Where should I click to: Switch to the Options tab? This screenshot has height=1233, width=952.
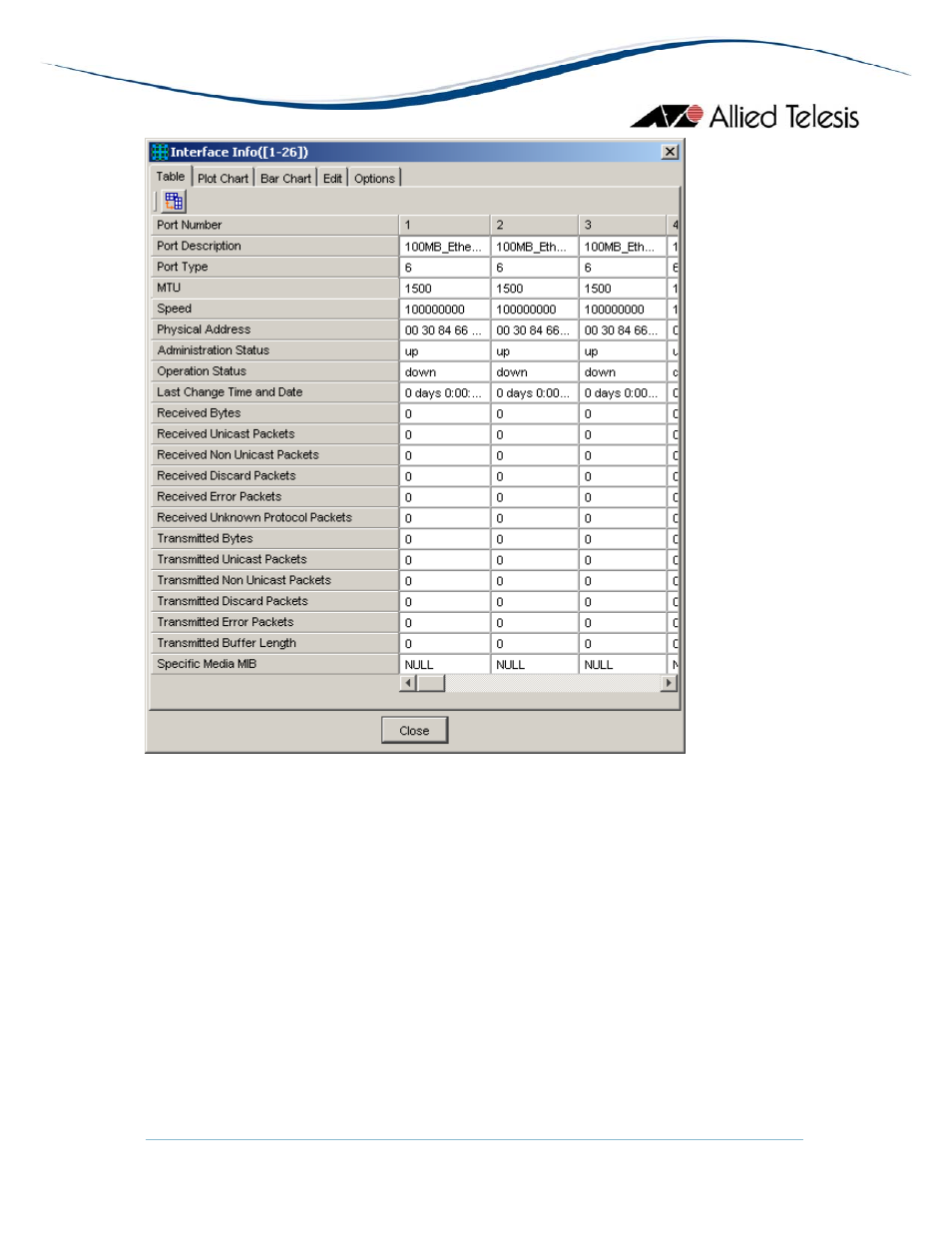click(374, 179)
